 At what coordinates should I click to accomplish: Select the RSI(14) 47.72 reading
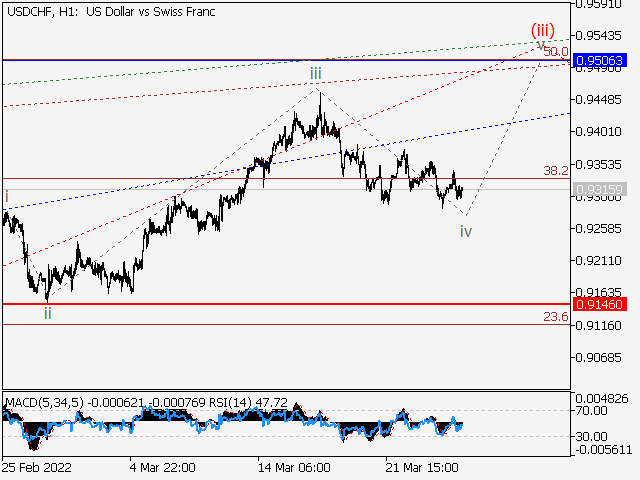click(x=248, y=403)
